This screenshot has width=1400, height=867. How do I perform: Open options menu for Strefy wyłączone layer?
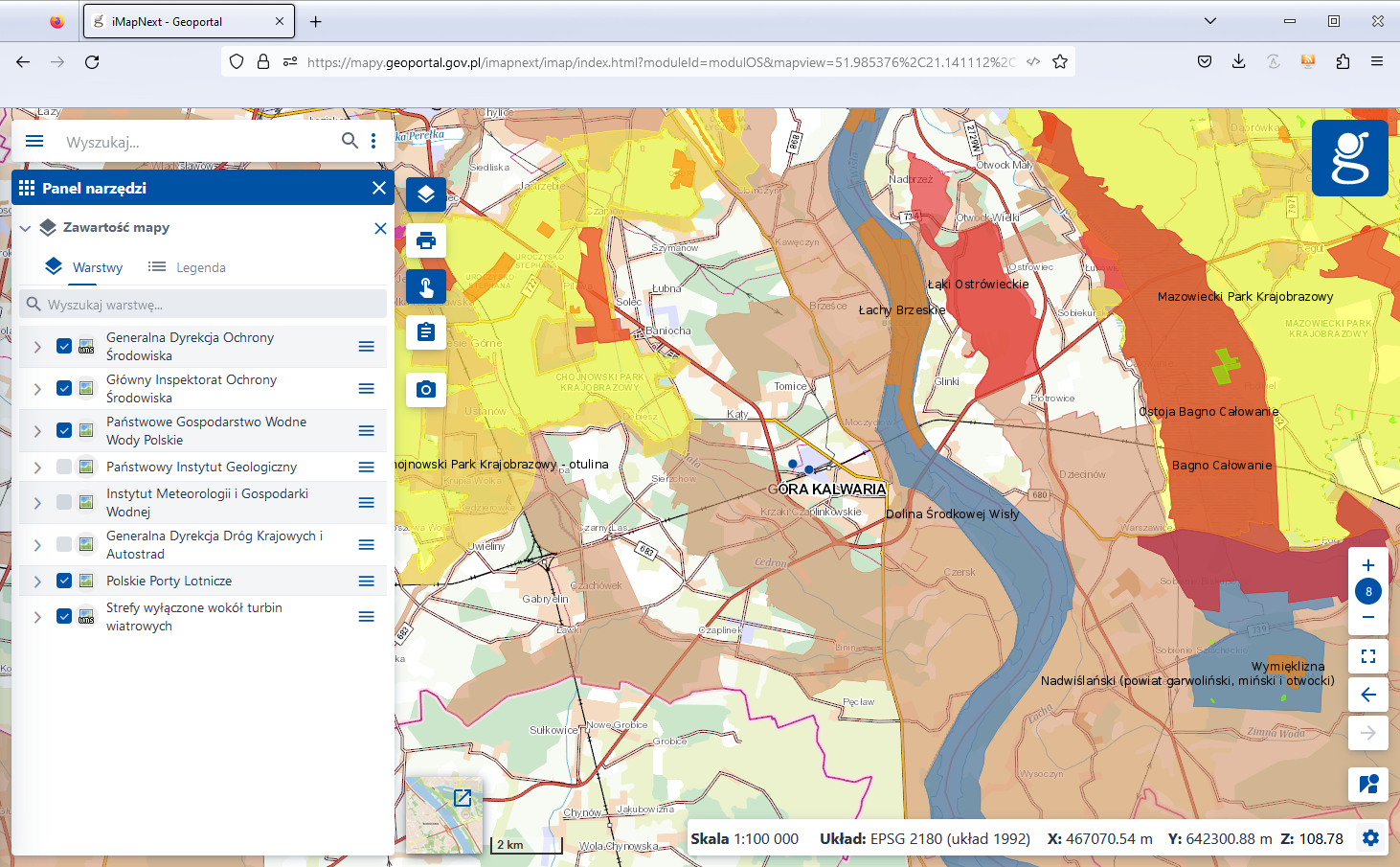(366, 617)
